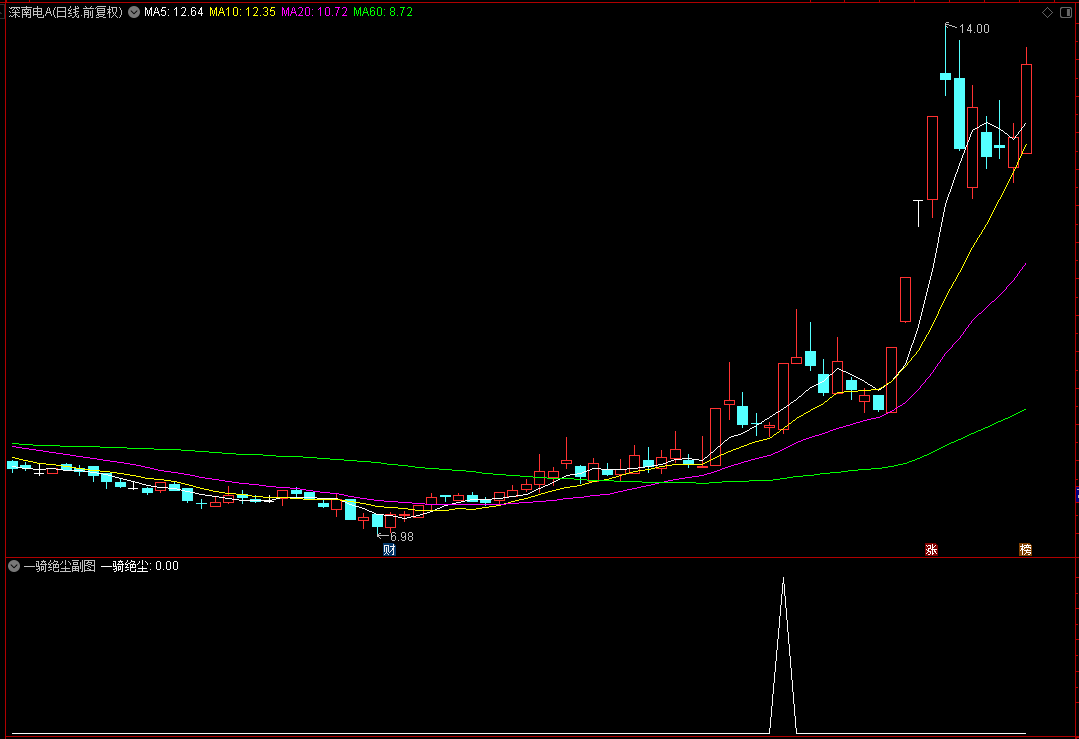The width and height of the screenshot is (1079, 739).
Task: Open the dropdown beside 深南电A title
Action: pos(134,12)
